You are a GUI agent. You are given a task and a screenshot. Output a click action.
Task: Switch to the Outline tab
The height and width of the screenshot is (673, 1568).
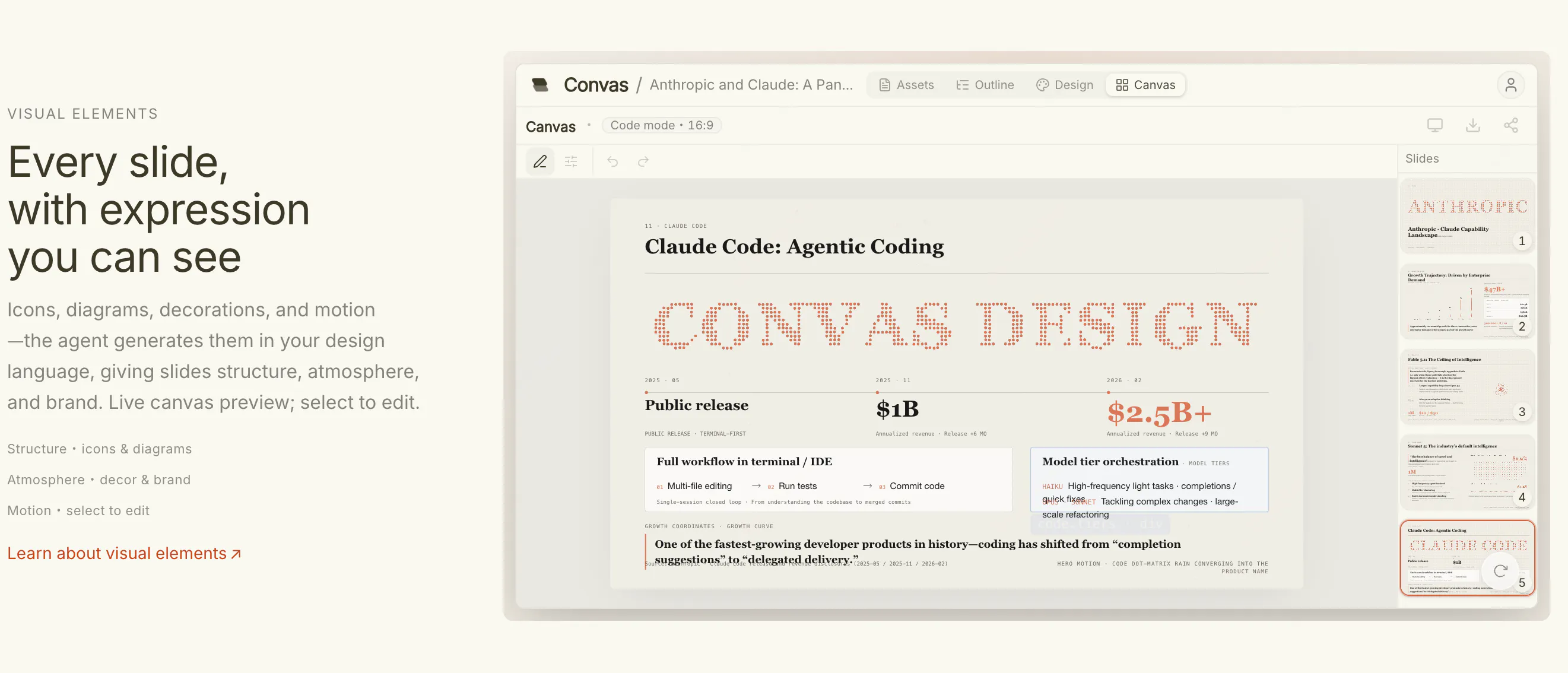click(984, 85)
